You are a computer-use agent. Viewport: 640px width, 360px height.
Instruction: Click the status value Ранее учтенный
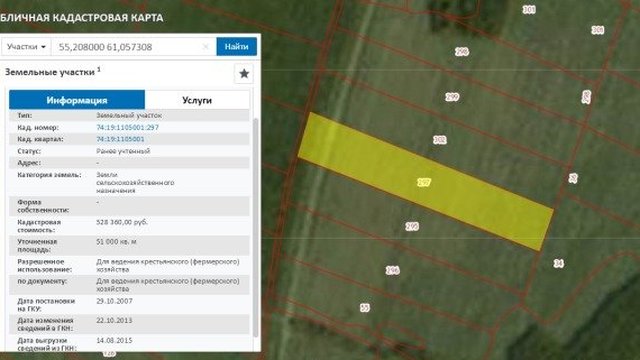(x=123, y=151)
